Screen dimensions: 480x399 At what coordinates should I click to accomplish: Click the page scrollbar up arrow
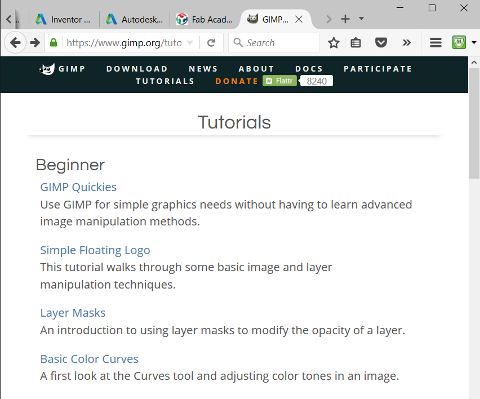(474, 62)
